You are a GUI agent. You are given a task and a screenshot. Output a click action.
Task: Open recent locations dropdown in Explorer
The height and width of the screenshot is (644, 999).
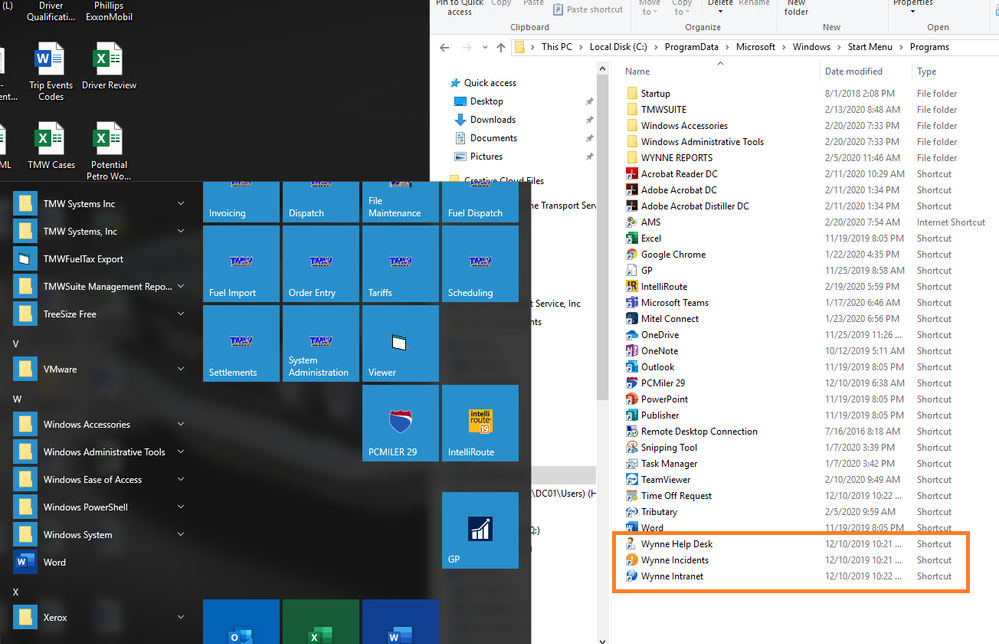[485, 47]
